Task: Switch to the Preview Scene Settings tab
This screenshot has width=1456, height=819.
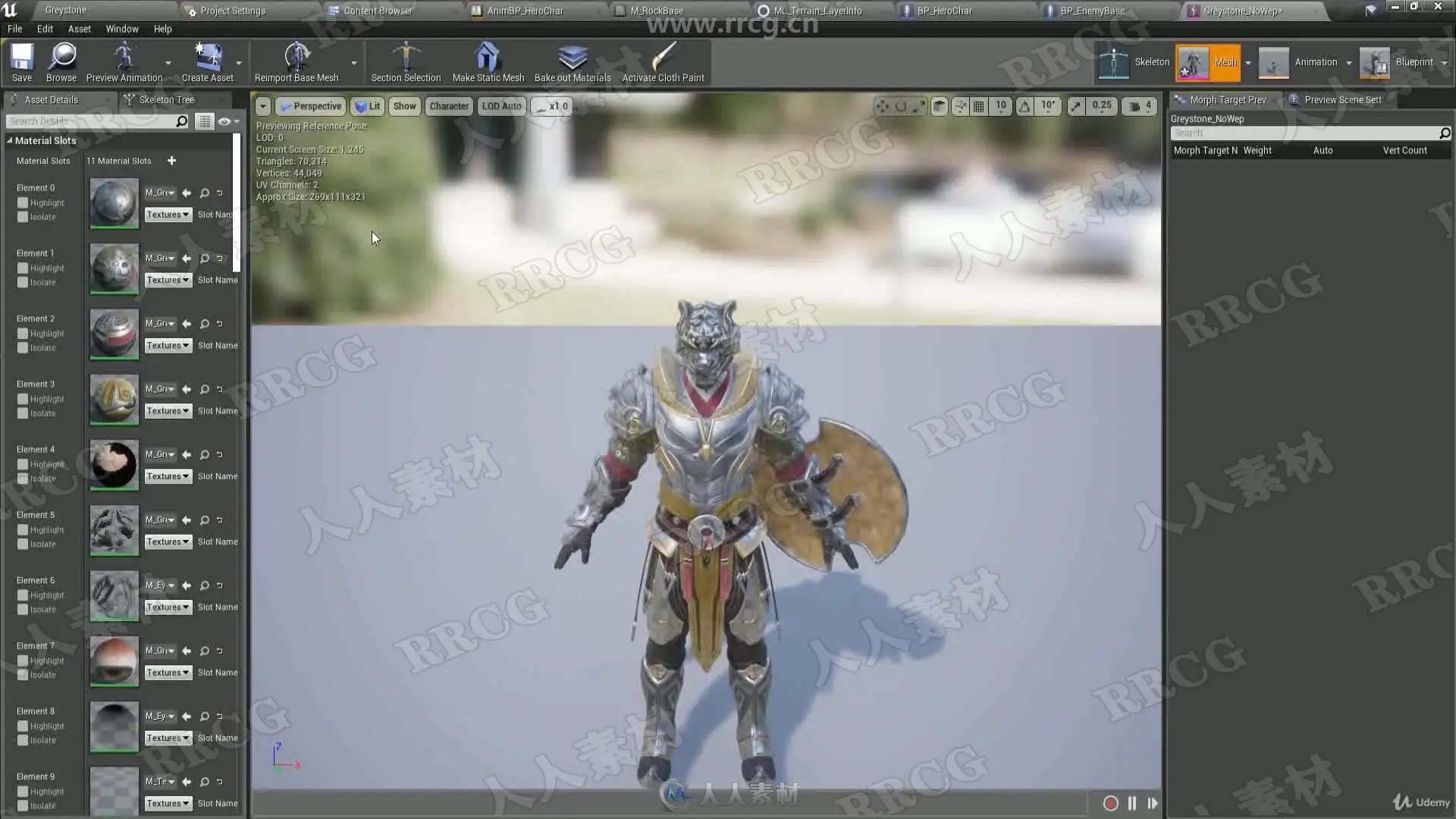Action: pyautogui.click(x=1342, y=99)
